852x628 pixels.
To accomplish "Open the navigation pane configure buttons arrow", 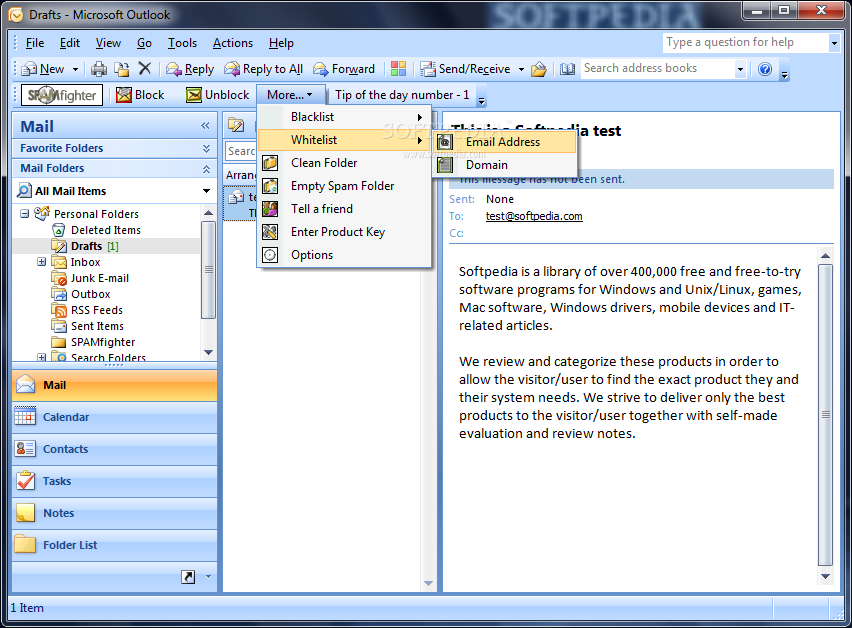I will [209, 577].
